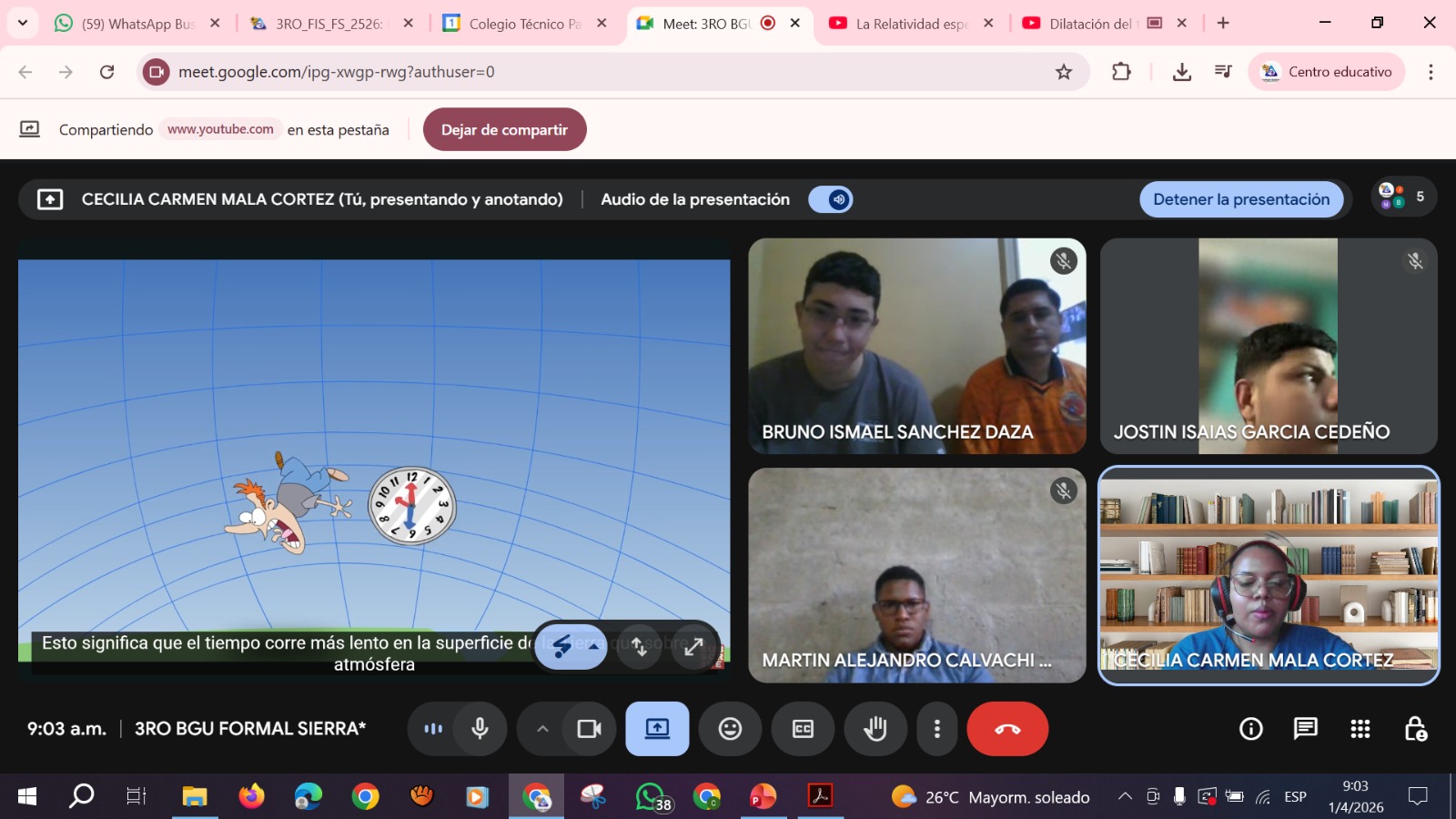Raise hand in the meeting

875,729
